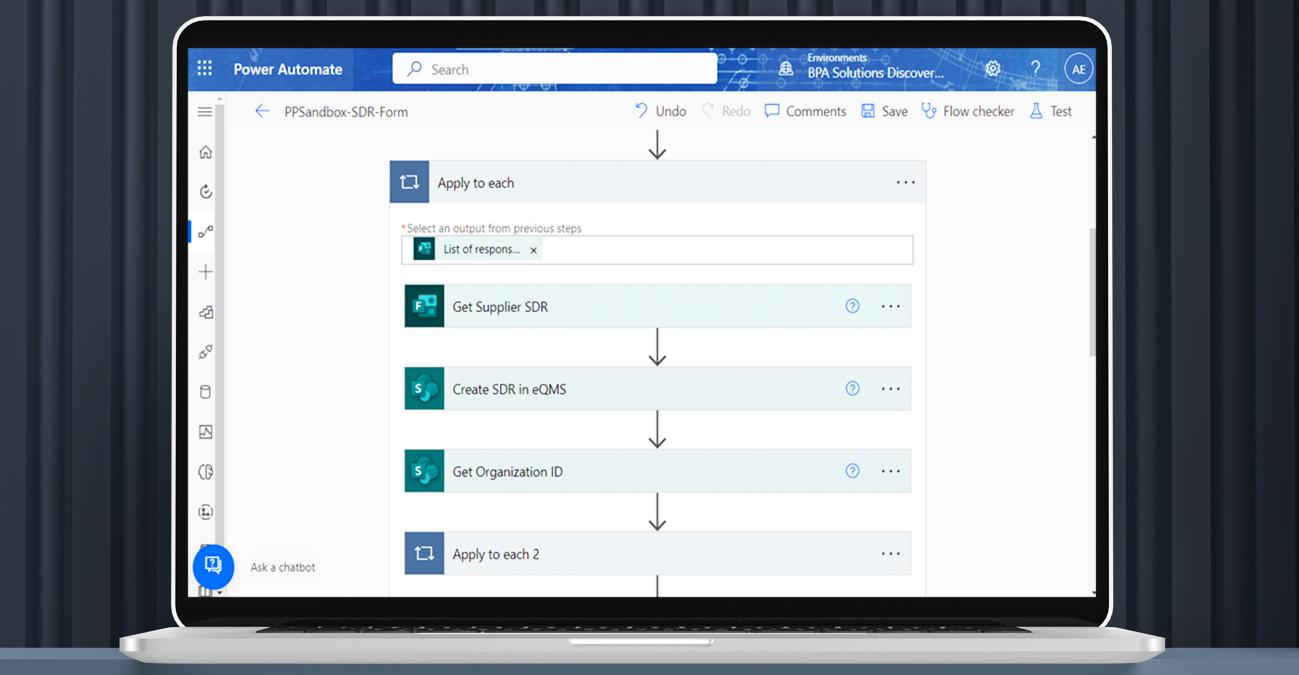Expand the Apply to each 2 loop
The height and width of the screenshot is (675, 1299).
[657, 554]
